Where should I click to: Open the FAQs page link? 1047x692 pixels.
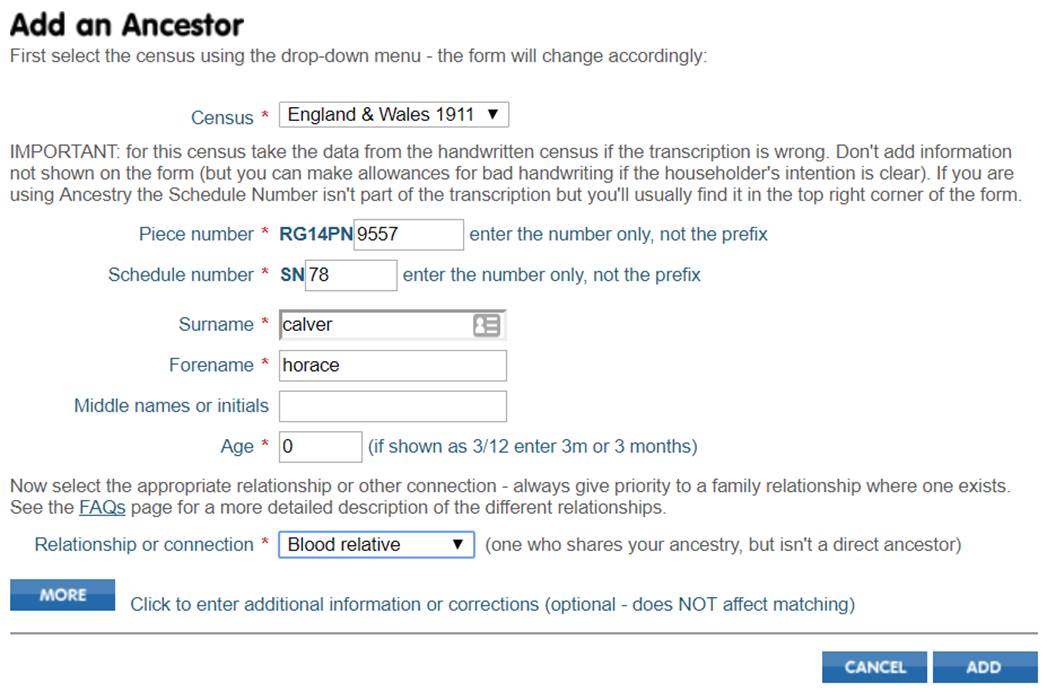pyautogui.click(x=102, y=508)
